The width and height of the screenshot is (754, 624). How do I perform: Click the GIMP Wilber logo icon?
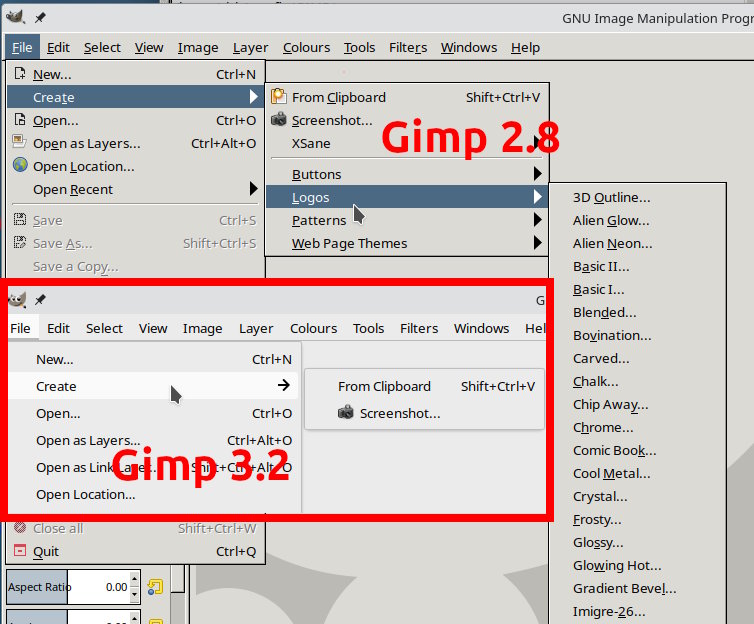15,17
